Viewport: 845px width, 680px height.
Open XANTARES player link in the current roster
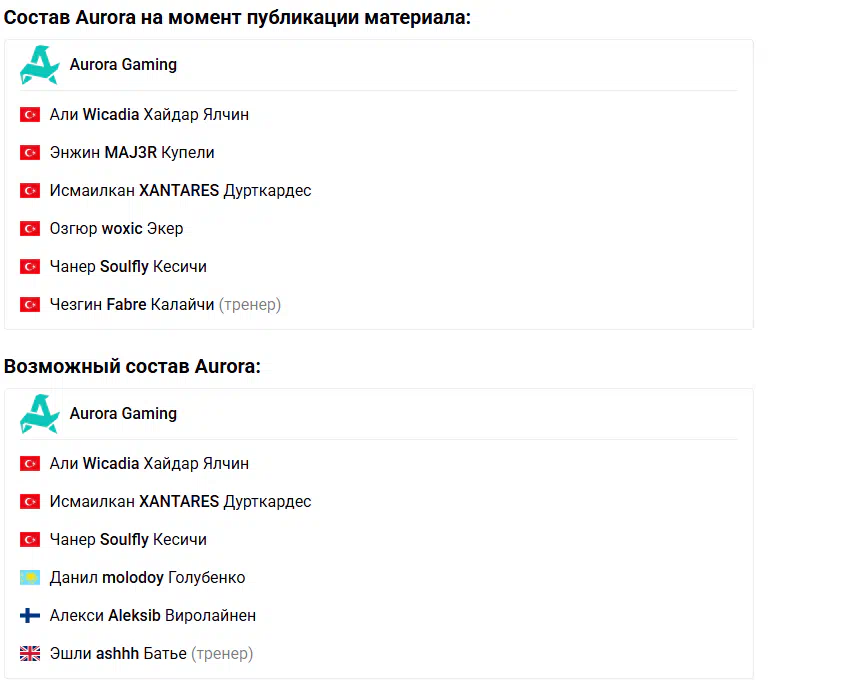click(180, 191)
